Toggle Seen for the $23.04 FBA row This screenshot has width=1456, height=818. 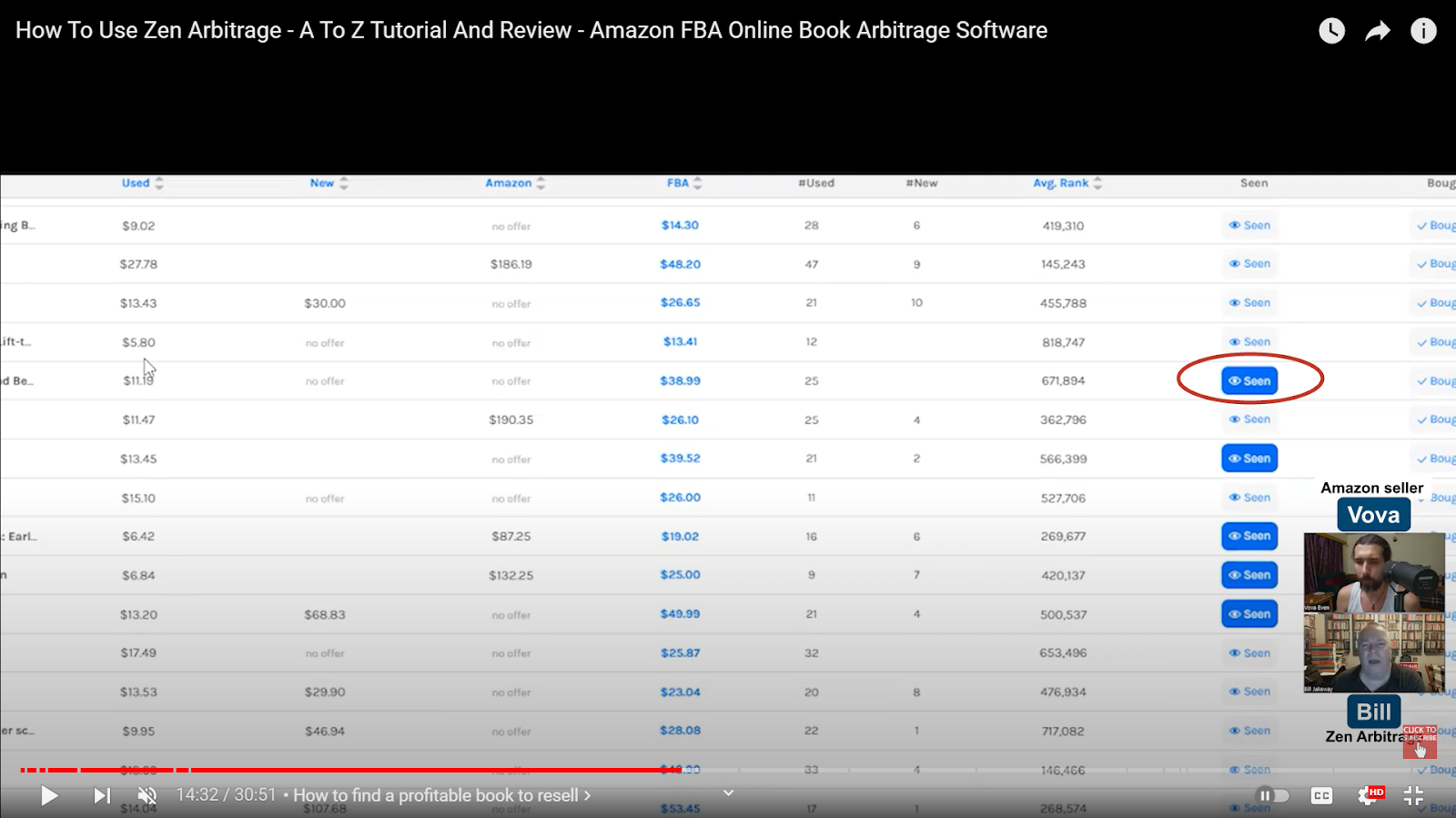tap(1249, 692)
